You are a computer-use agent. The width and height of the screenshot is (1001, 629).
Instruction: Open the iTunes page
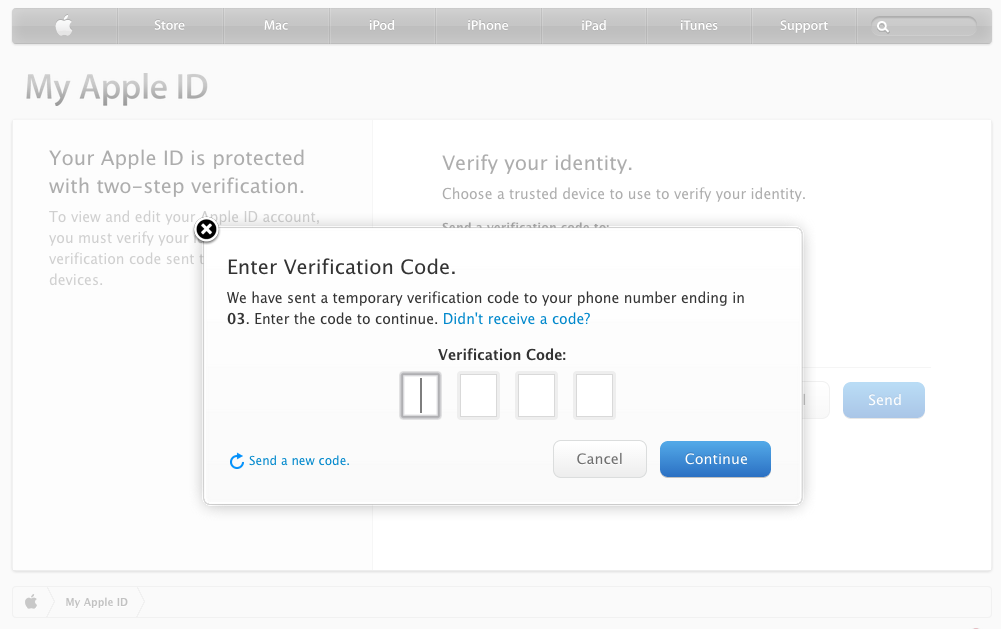tap(698, 26)
